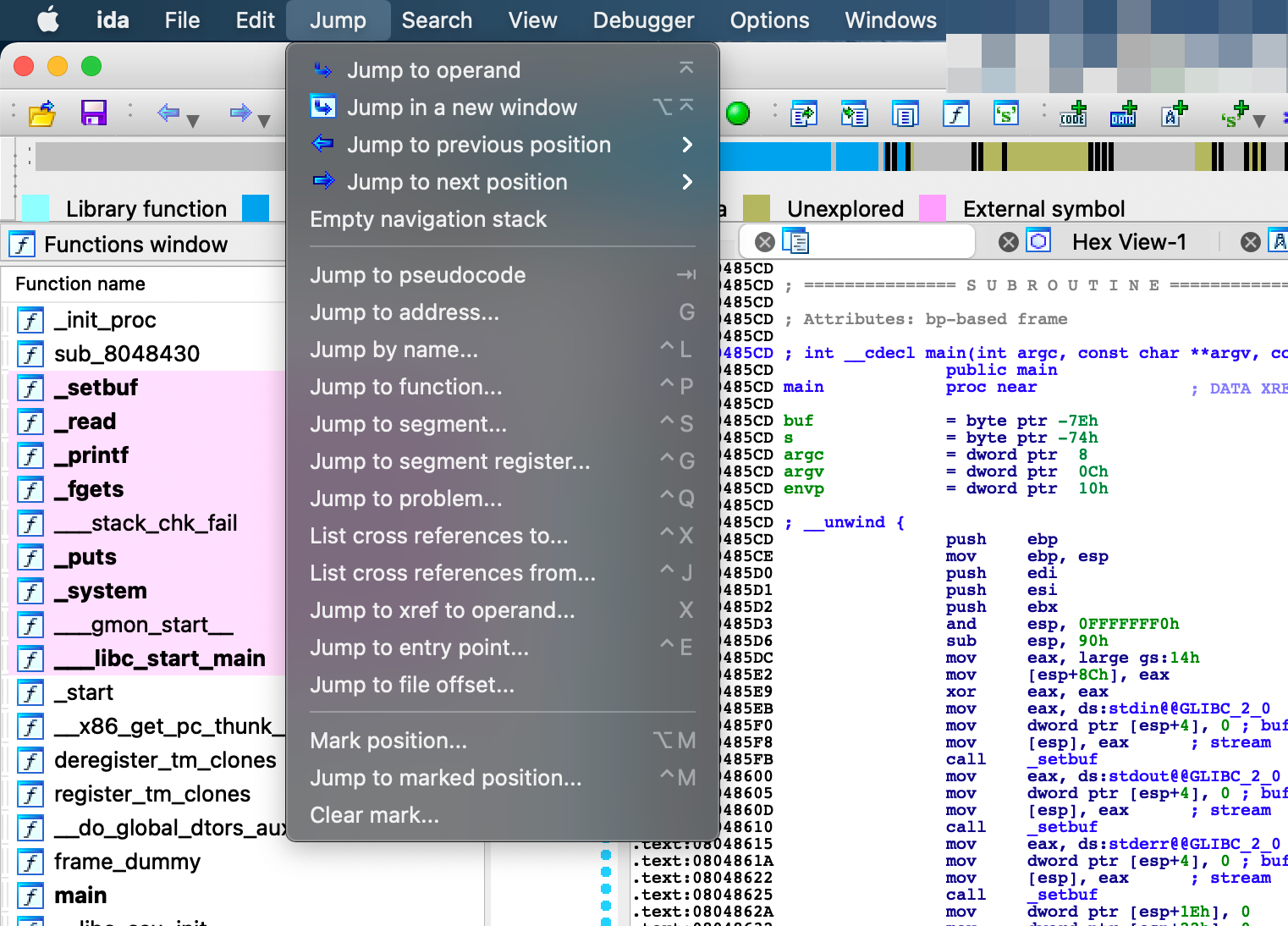Click the Jump in a new window icon
1288x926 pixels.
click(322, 107)
